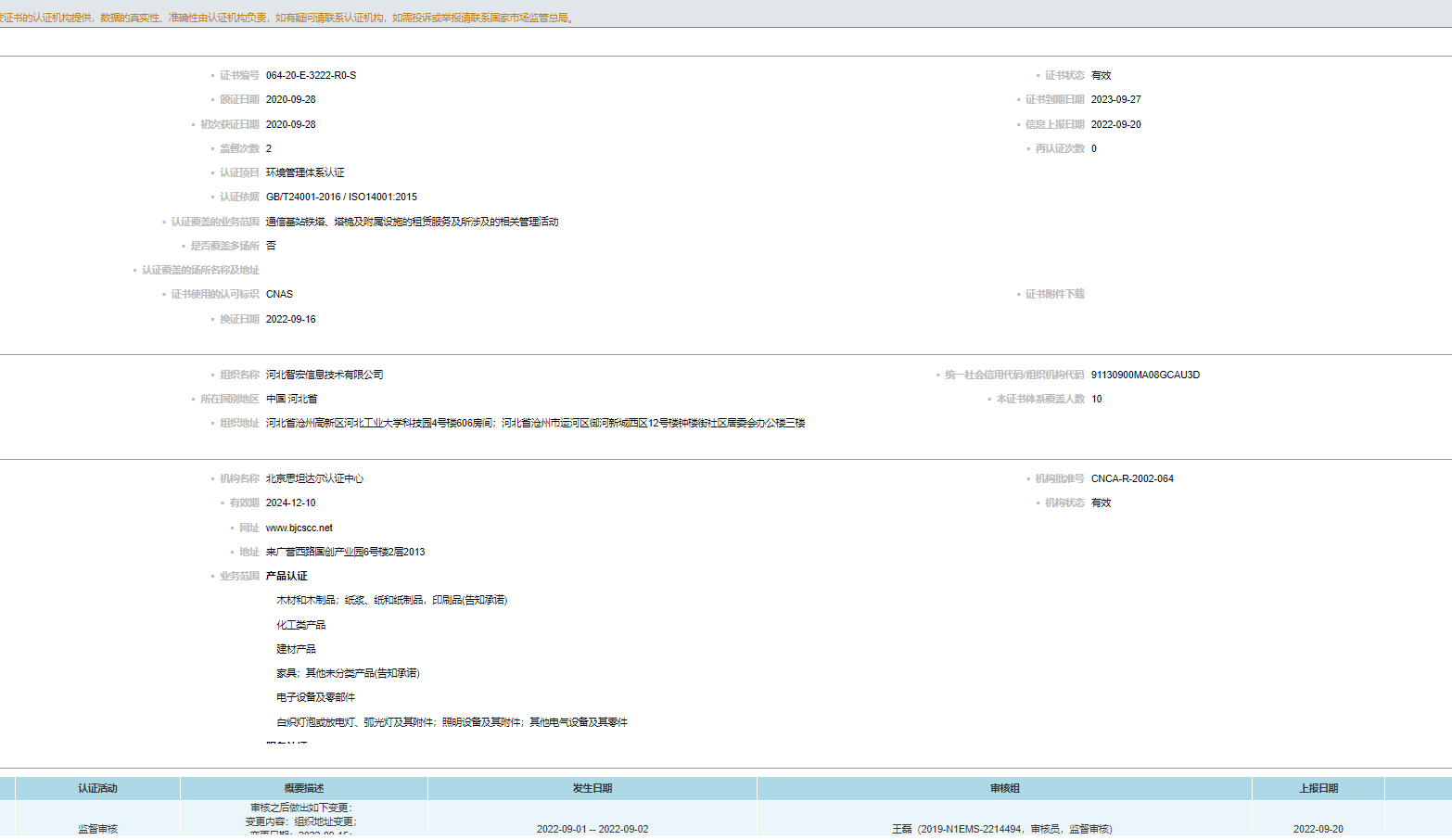Click the 证书附件下载 label
This screenshot has width=1452, height=840.
[1054, 294]
